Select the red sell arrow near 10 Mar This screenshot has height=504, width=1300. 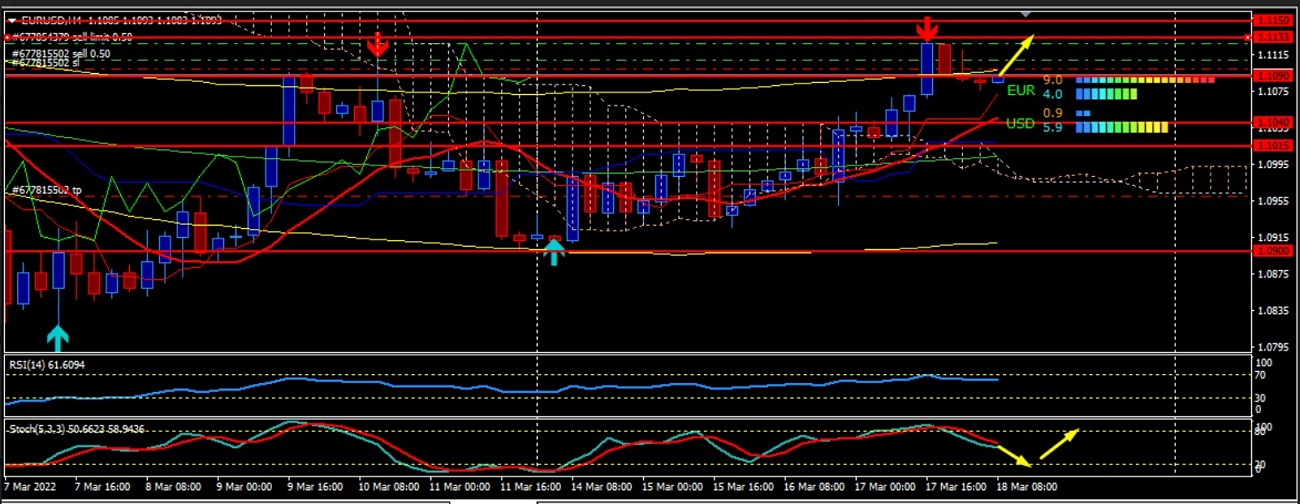[377, 44]
